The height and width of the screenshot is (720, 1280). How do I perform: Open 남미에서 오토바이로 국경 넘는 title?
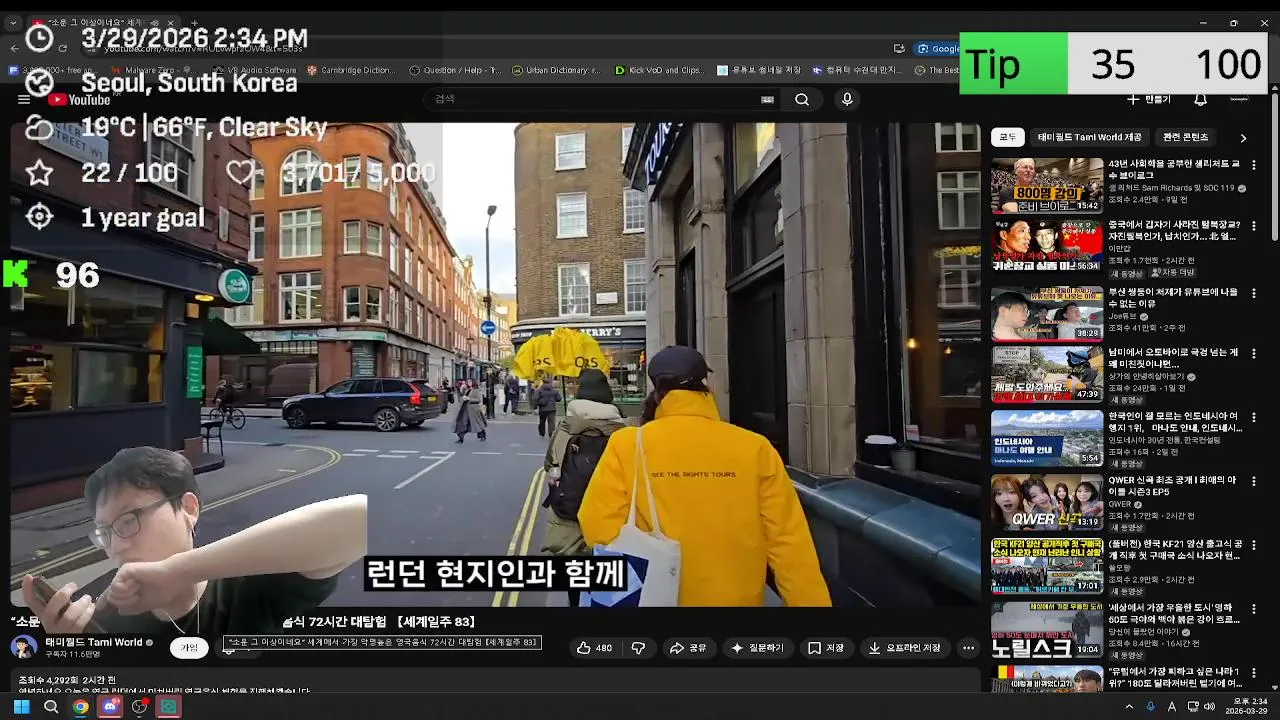[x=1174, y=358]
